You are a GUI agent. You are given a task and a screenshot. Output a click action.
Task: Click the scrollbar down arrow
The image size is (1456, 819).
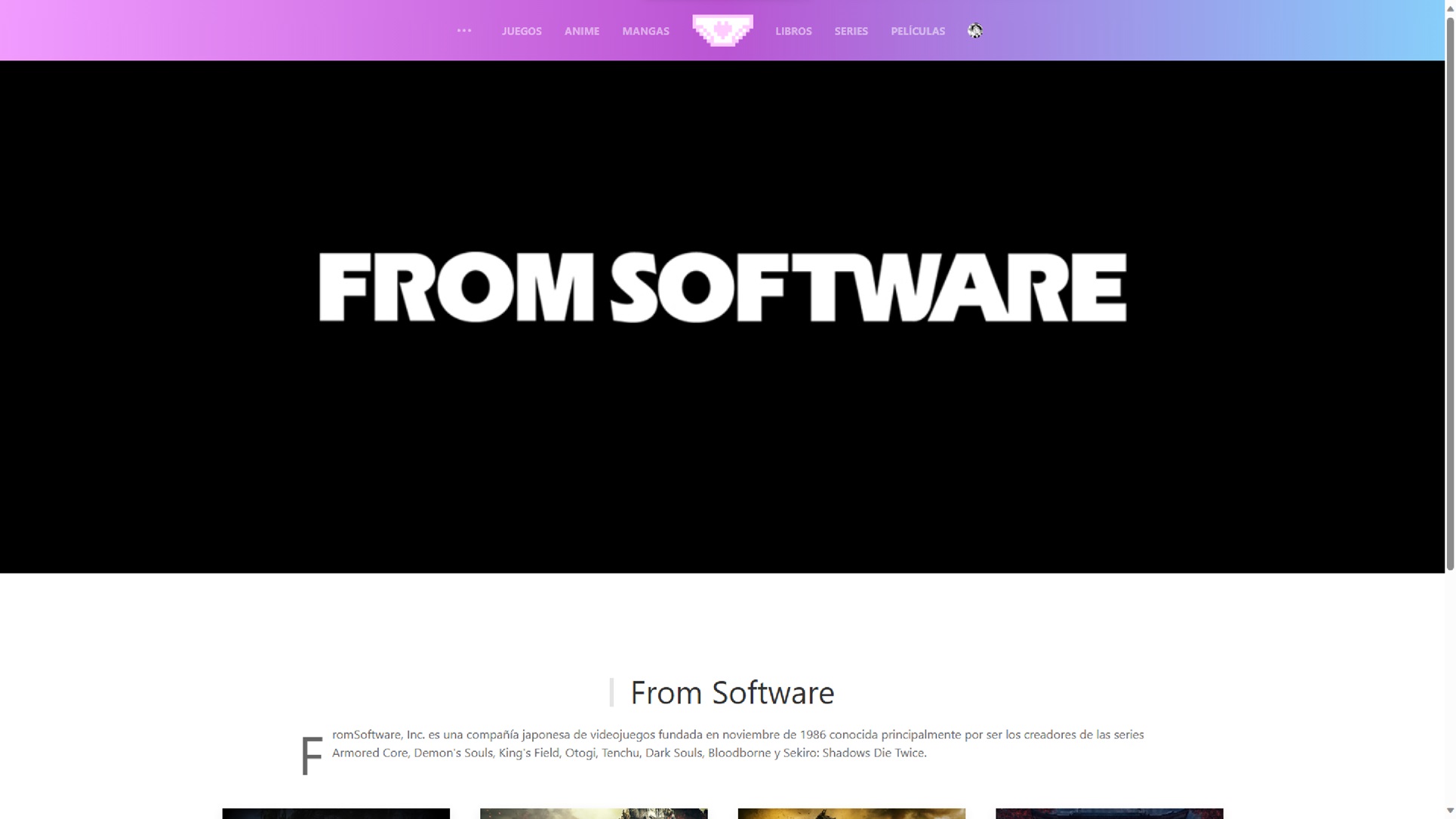coord(1449,811)
